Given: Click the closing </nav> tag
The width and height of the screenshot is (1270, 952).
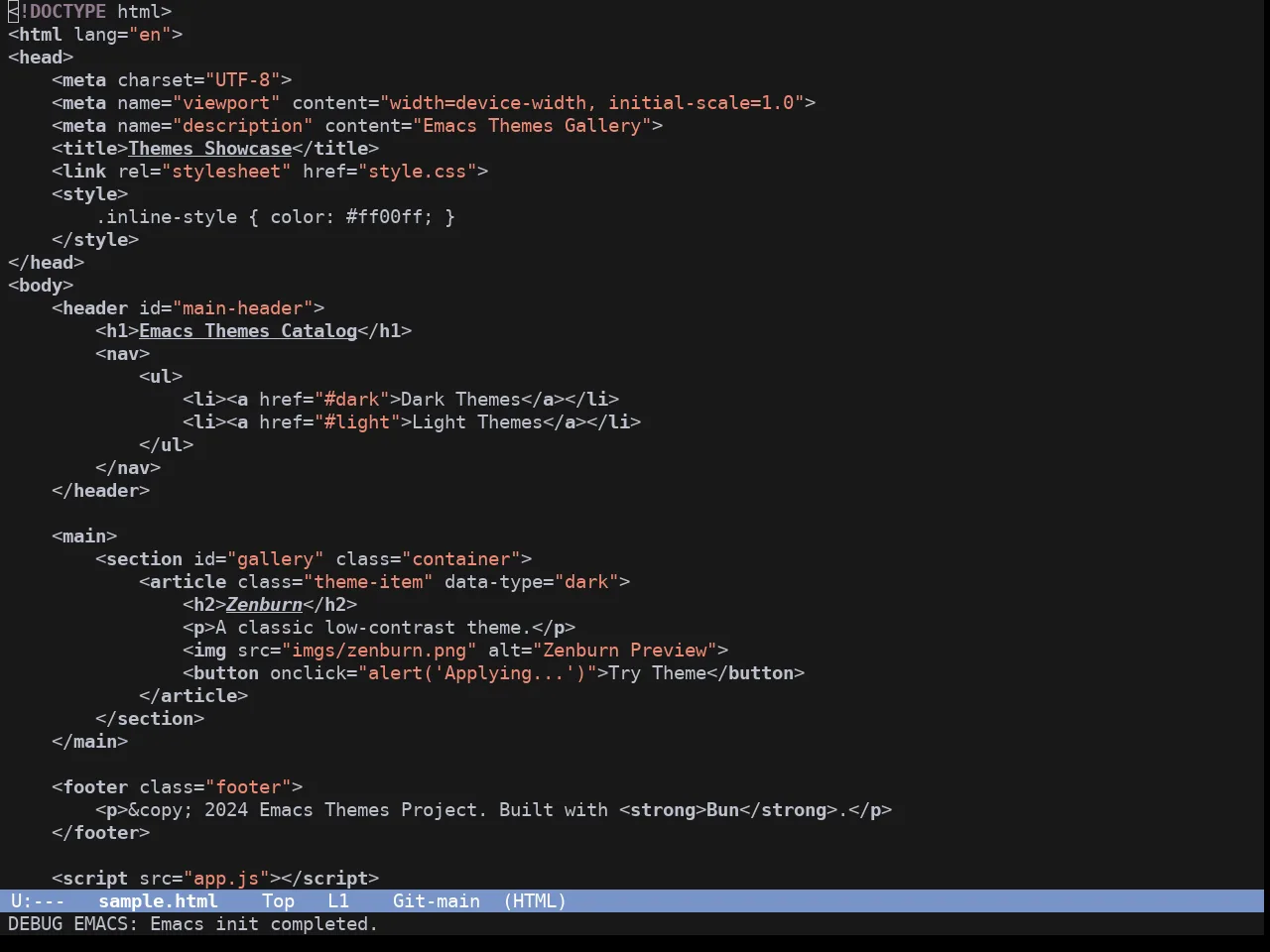Looking at the screenshot, I should (128, 468).
